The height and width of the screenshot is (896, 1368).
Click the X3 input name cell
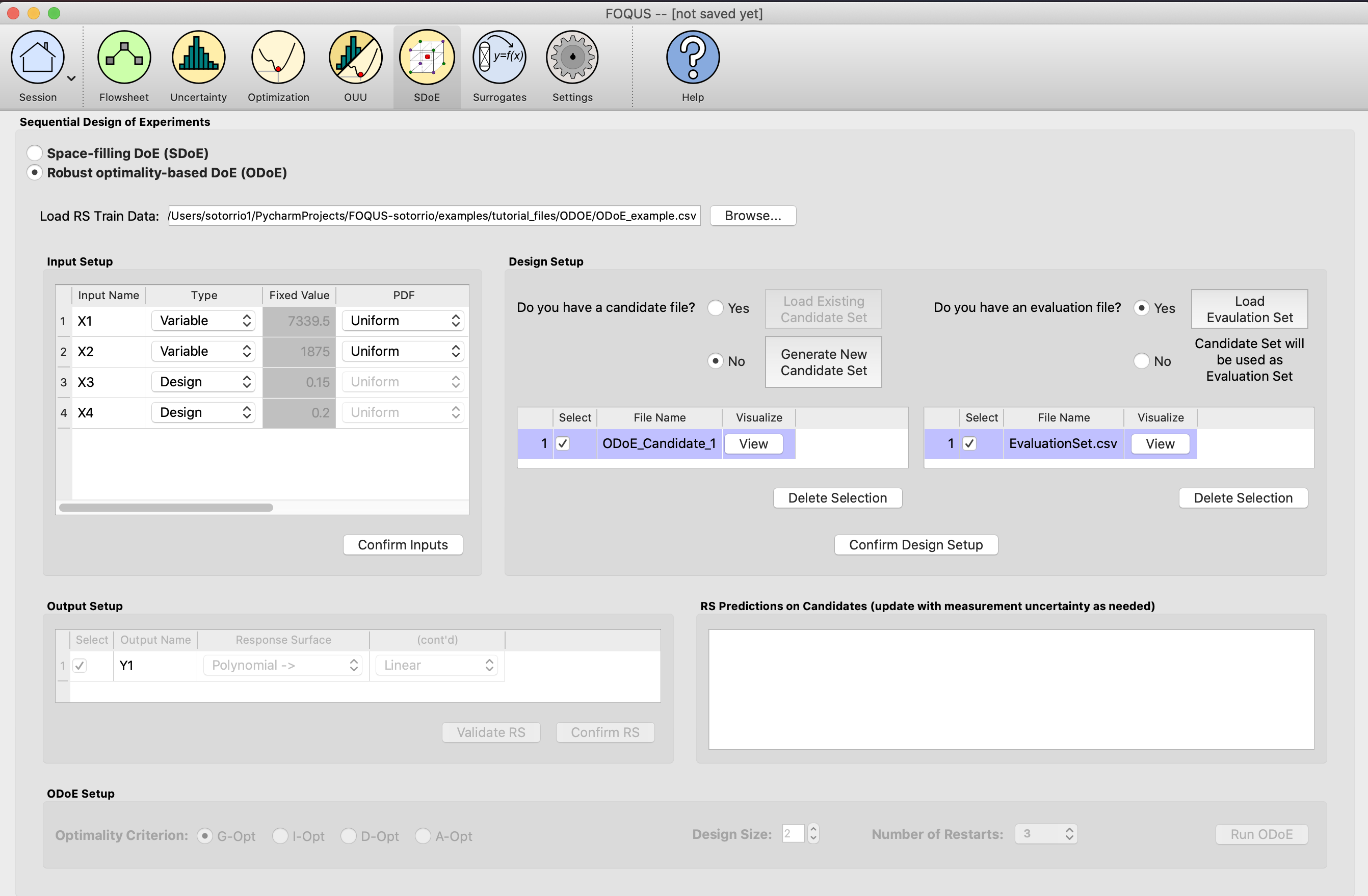pyautogui.click(x=108, y=382)
